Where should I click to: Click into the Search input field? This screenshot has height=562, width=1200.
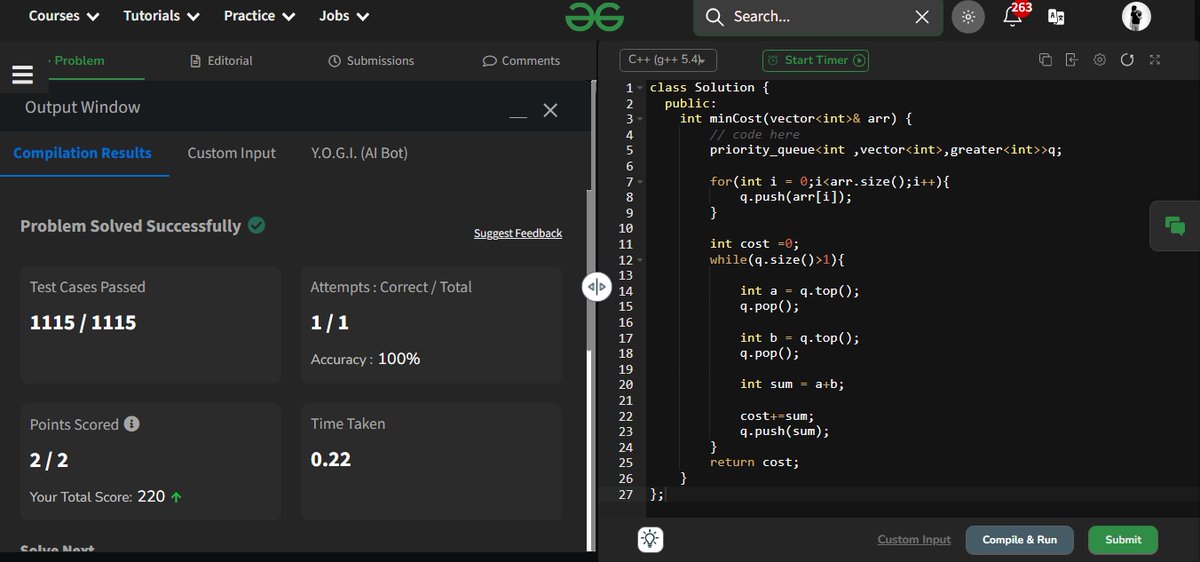[x=818, y=17]
